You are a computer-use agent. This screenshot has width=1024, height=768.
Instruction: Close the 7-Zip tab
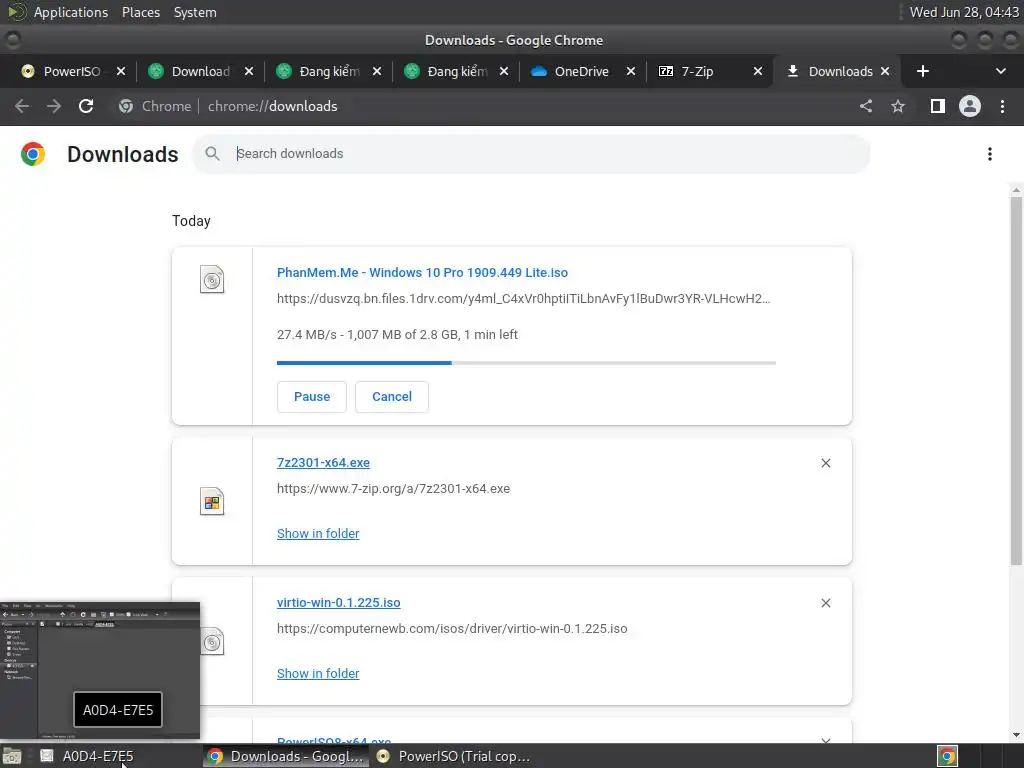click(758, 71)
